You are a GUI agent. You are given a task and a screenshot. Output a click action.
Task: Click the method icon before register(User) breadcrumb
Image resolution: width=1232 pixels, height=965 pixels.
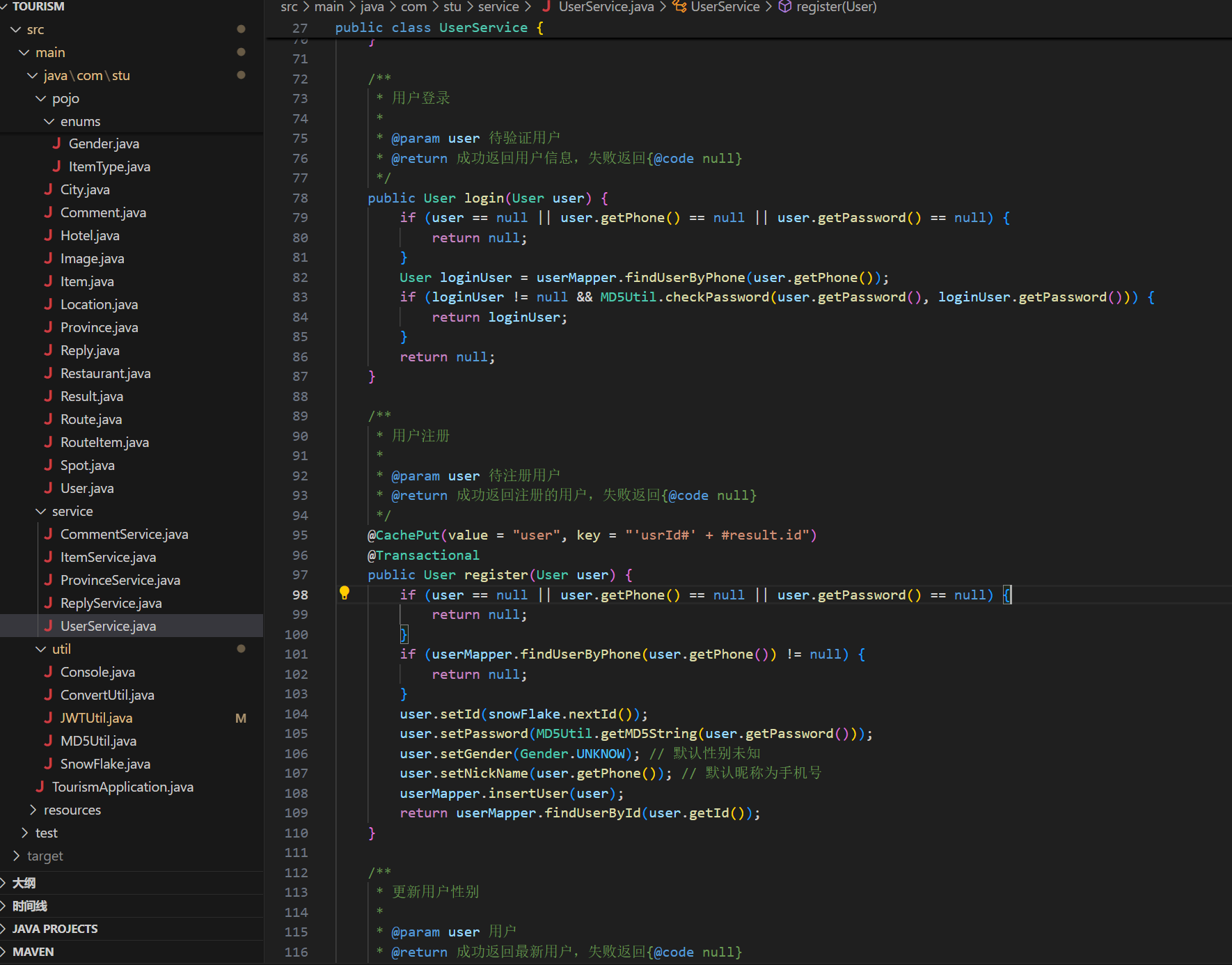point(784,7)
